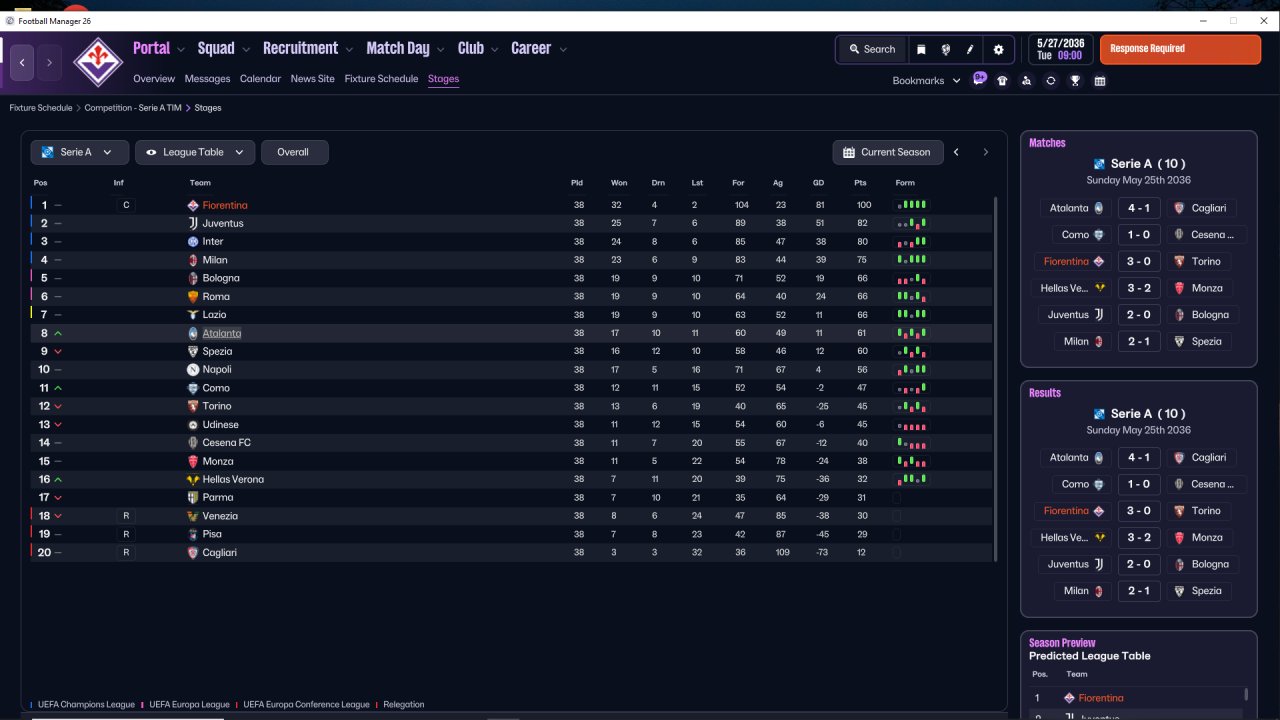Click the Fixture Schedule breadcrumb link

tap(41, 108)
